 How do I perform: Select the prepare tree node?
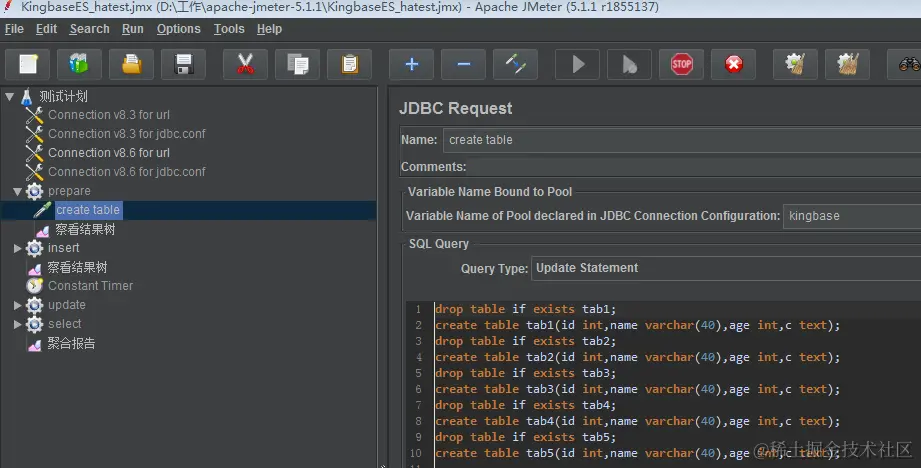click(69, 191)
